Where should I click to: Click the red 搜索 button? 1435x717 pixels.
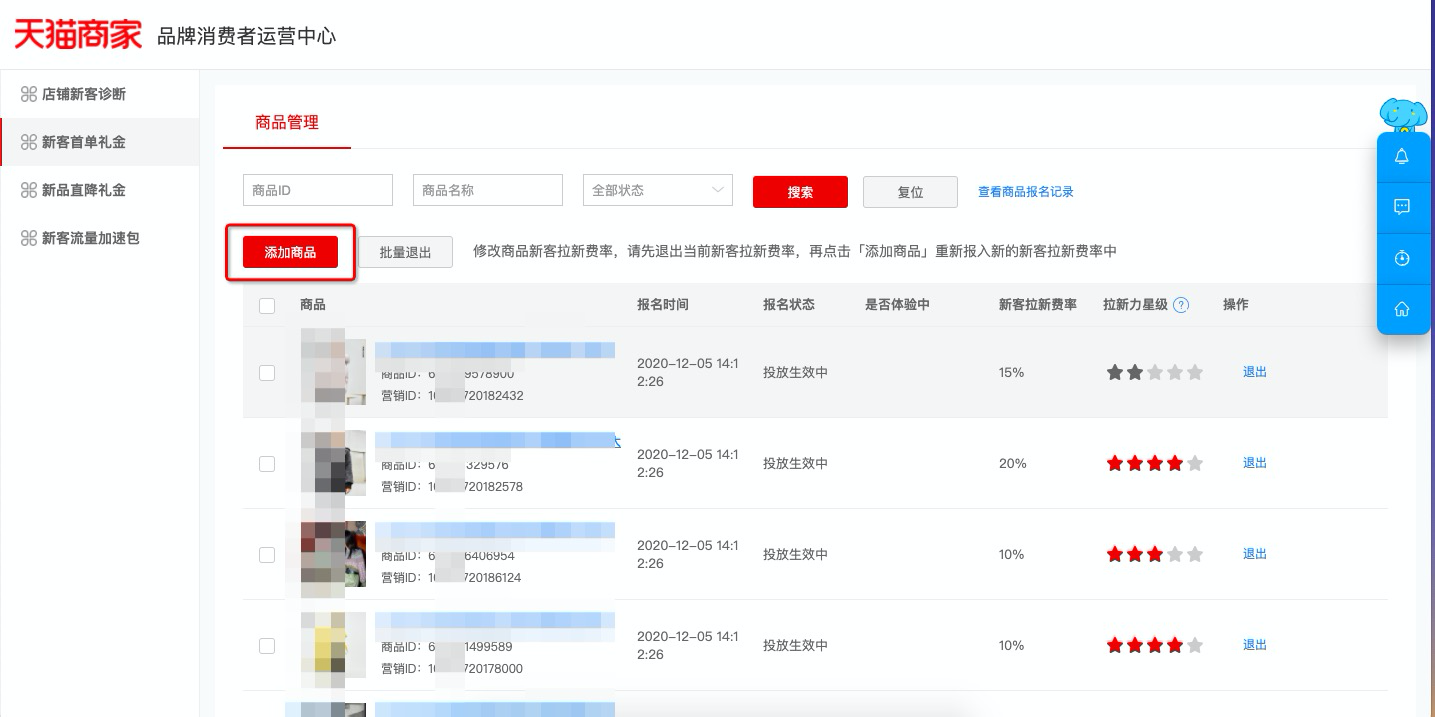click(x=800, y=192)
